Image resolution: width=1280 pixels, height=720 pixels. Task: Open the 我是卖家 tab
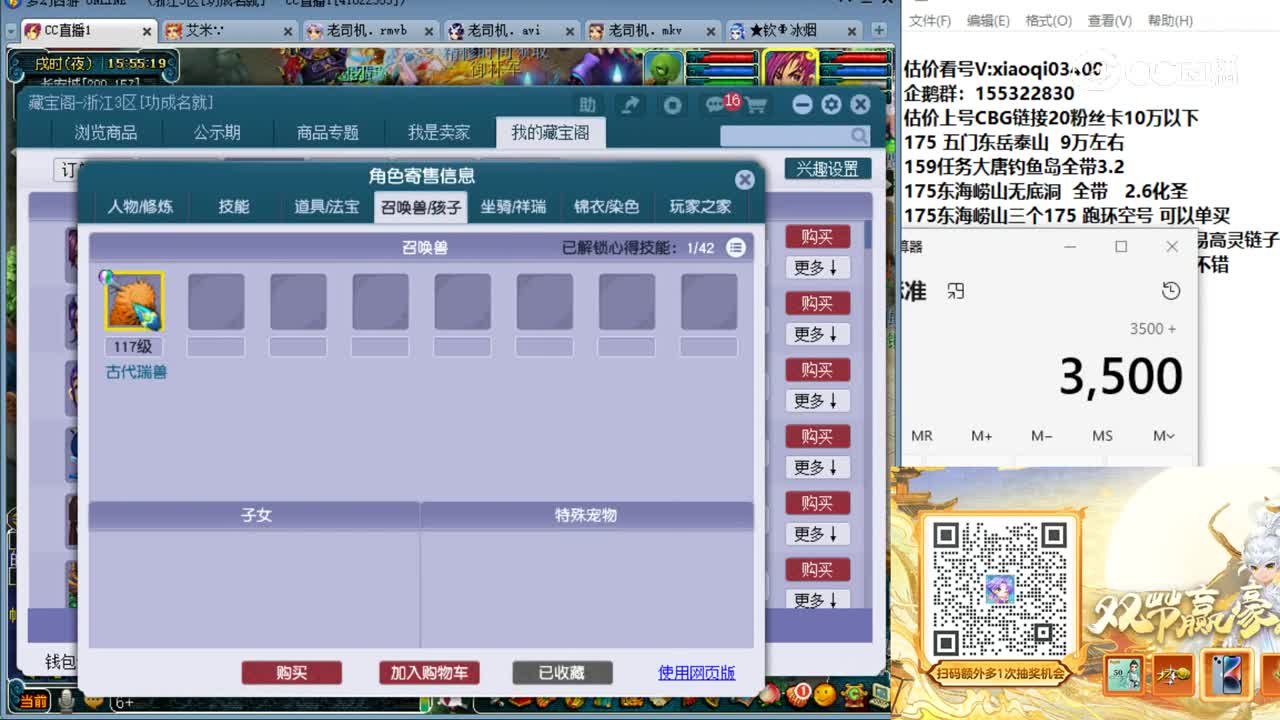tap(439, 132)
